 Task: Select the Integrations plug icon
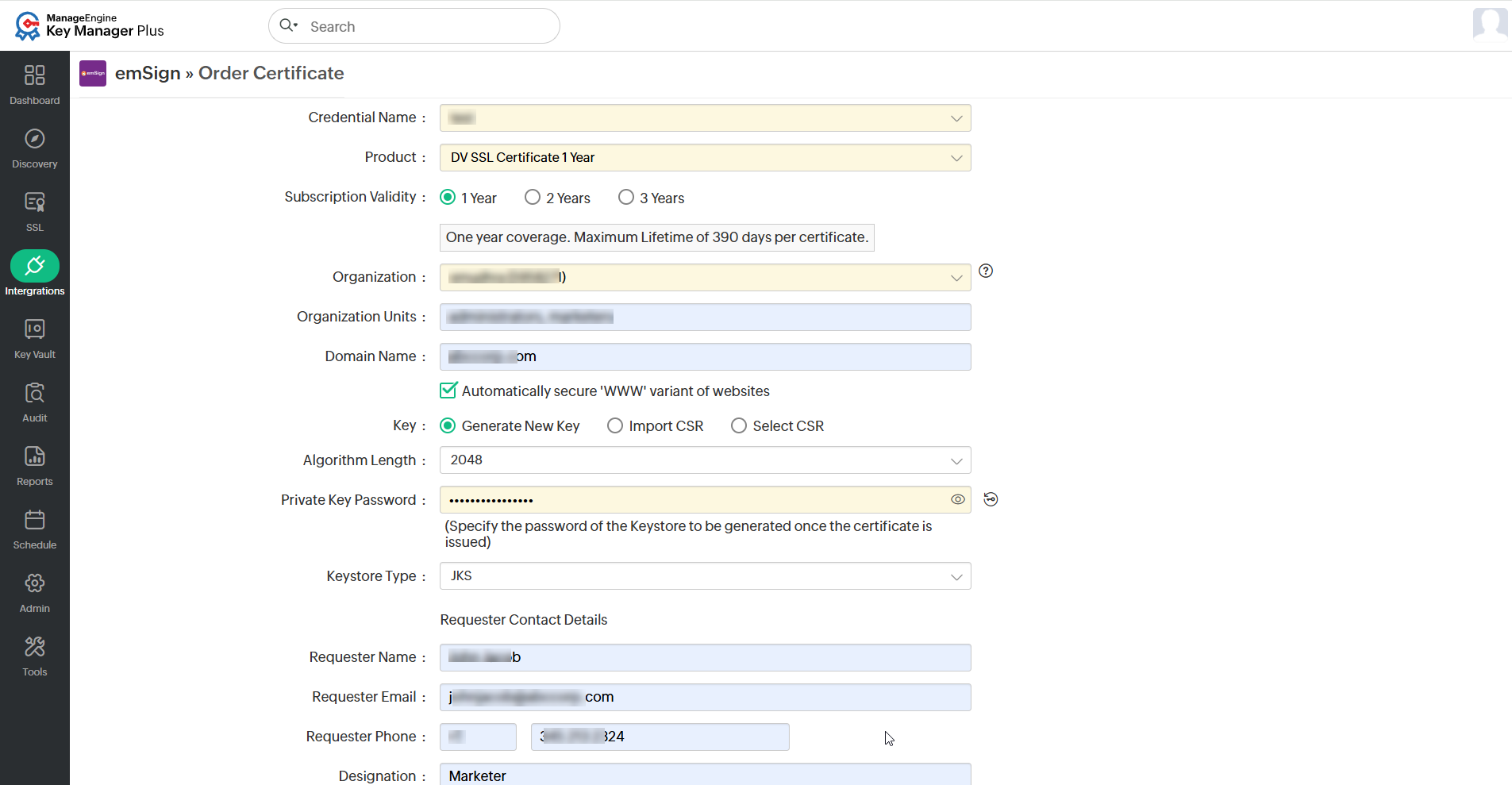point(35,266)
